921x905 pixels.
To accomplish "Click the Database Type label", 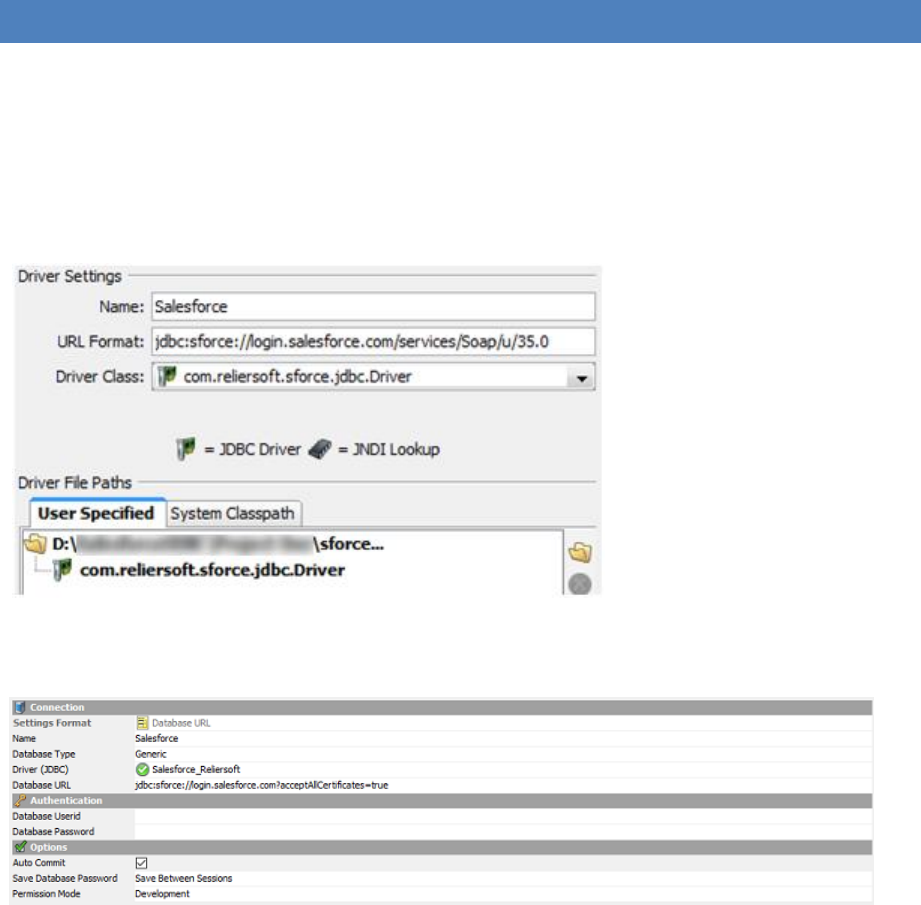I will pos(44,754).
